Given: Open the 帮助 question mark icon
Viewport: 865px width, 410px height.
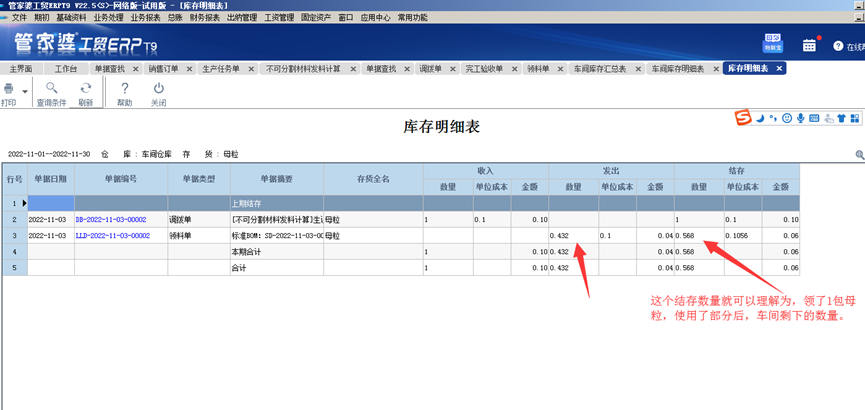Looking at the screenshot, I should coord(125,88).
